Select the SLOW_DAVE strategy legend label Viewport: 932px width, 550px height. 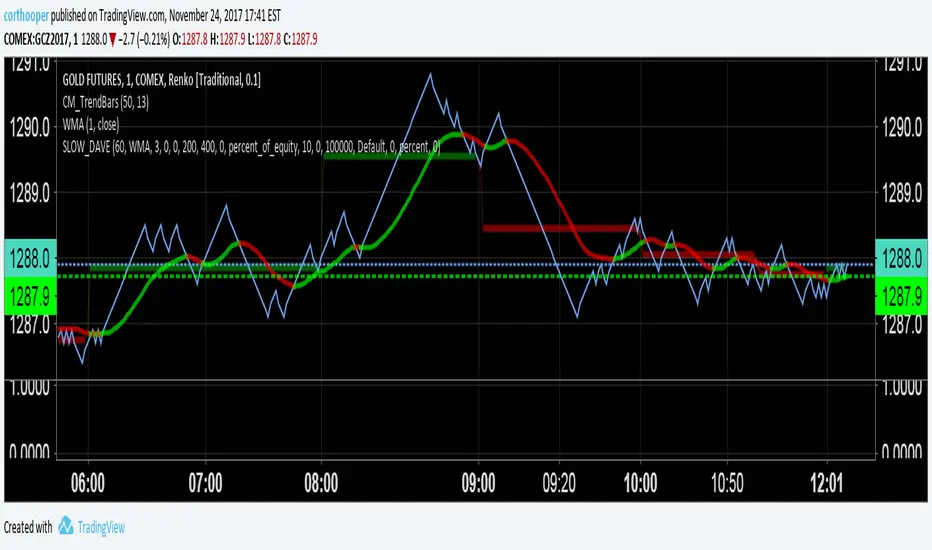click(251, 147)
